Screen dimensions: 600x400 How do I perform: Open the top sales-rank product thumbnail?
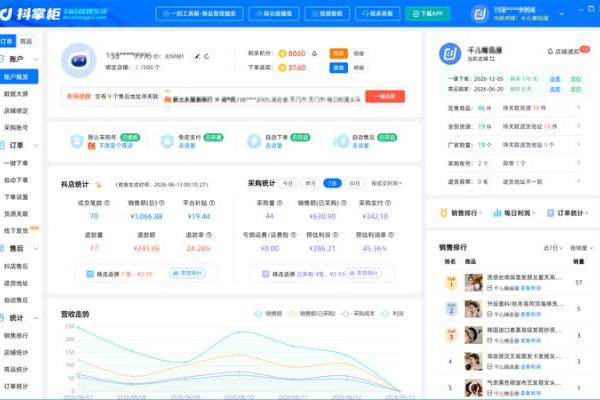click(x=473, y=283)
